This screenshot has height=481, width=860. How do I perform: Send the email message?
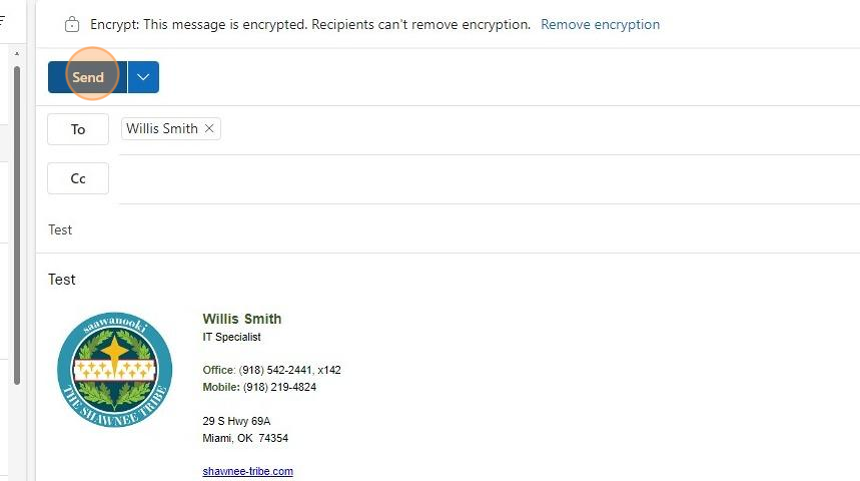(x=87, y=77)
